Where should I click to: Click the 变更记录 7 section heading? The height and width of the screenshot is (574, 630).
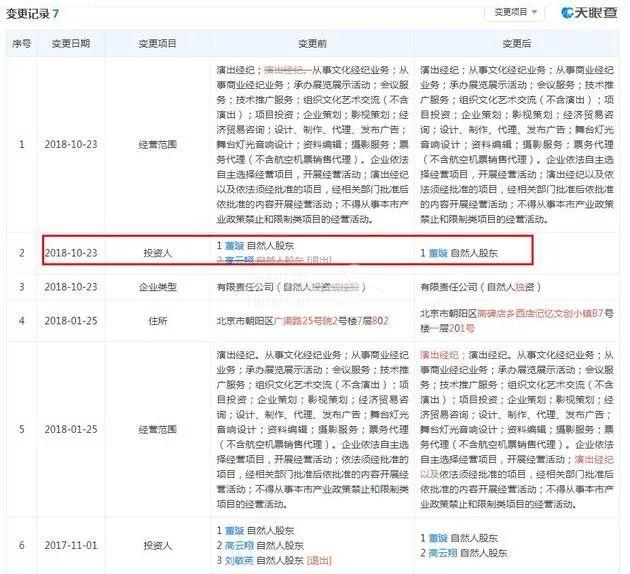(x=33, y=14)
